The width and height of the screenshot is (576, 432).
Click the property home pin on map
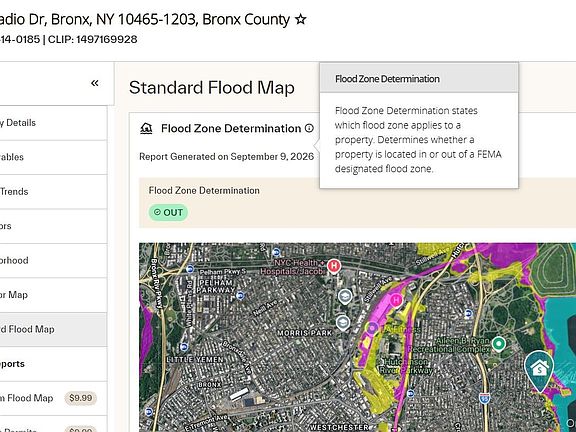(x=539, y=371)
